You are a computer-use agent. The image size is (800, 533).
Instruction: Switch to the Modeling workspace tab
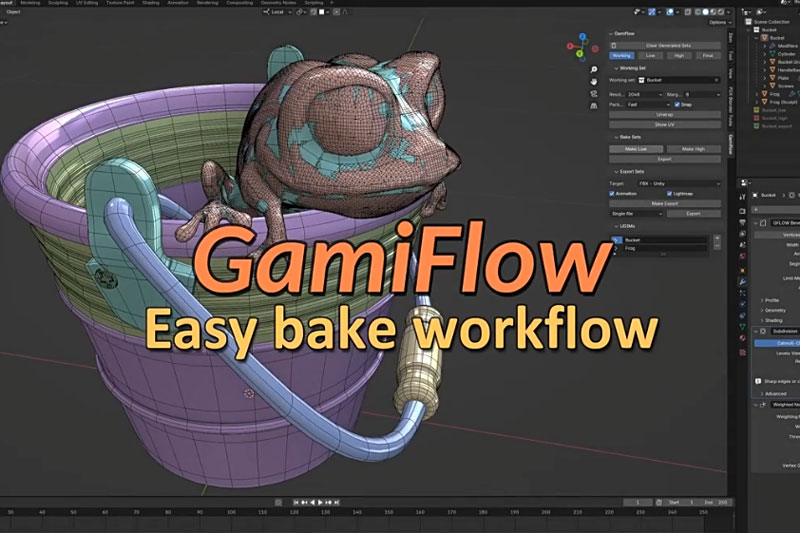coord(31,3)
